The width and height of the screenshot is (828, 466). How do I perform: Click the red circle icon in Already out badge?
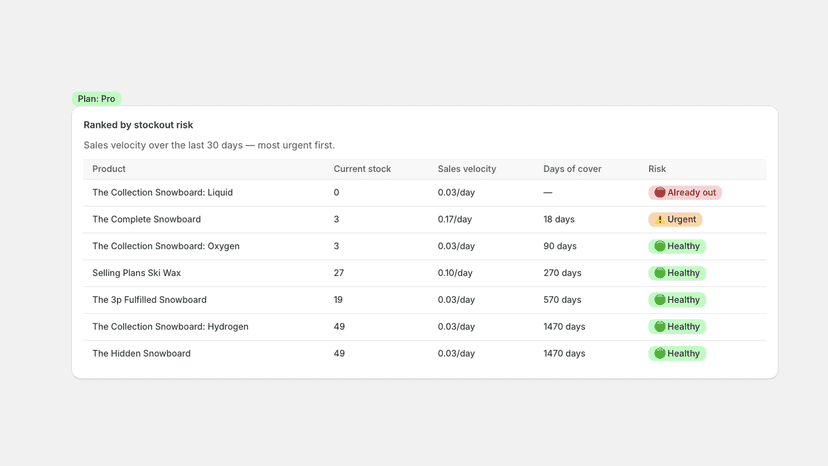click(x=660, y=192)
